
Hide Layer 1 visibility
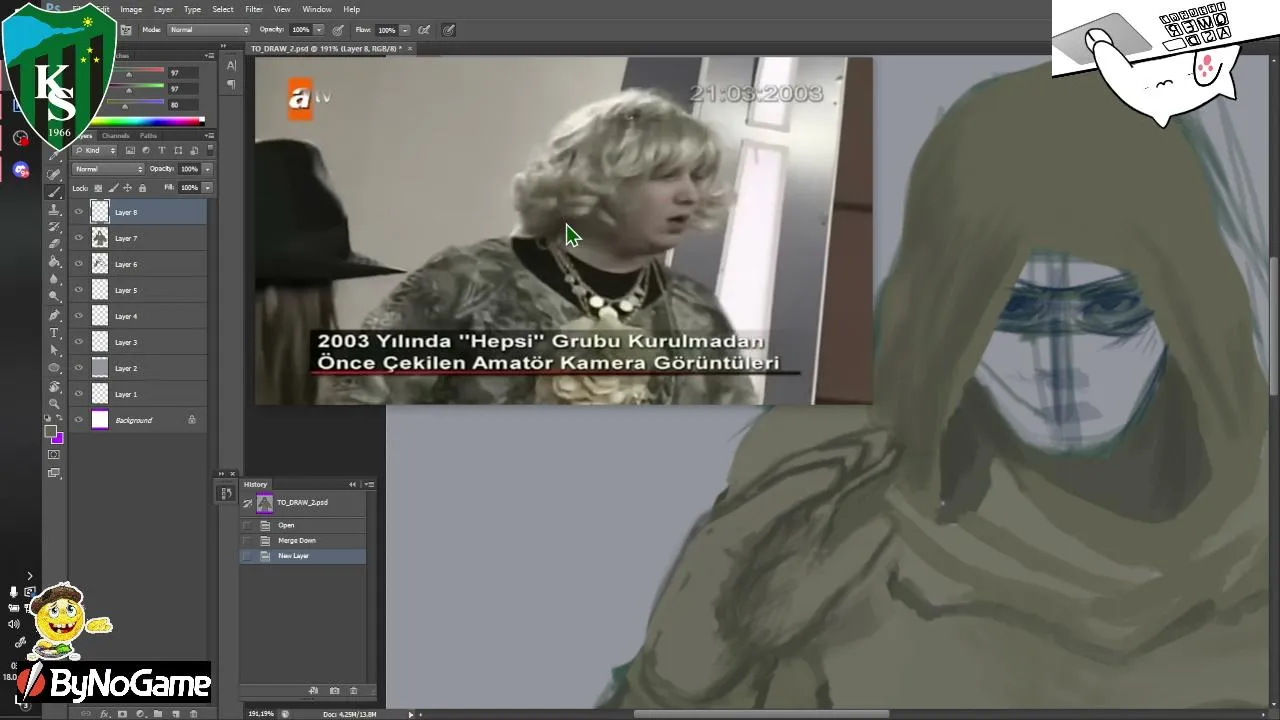point(79,394)
